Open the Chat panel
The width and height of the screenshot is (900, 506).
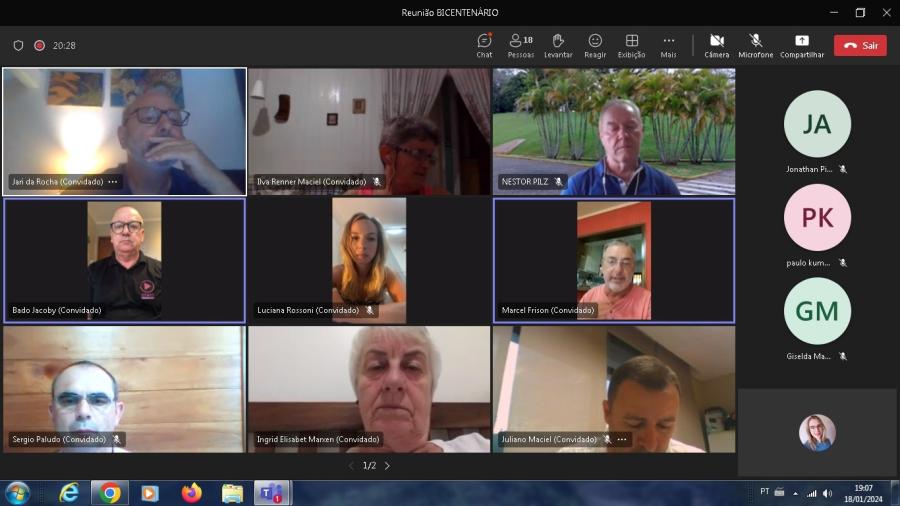(484, 45)
